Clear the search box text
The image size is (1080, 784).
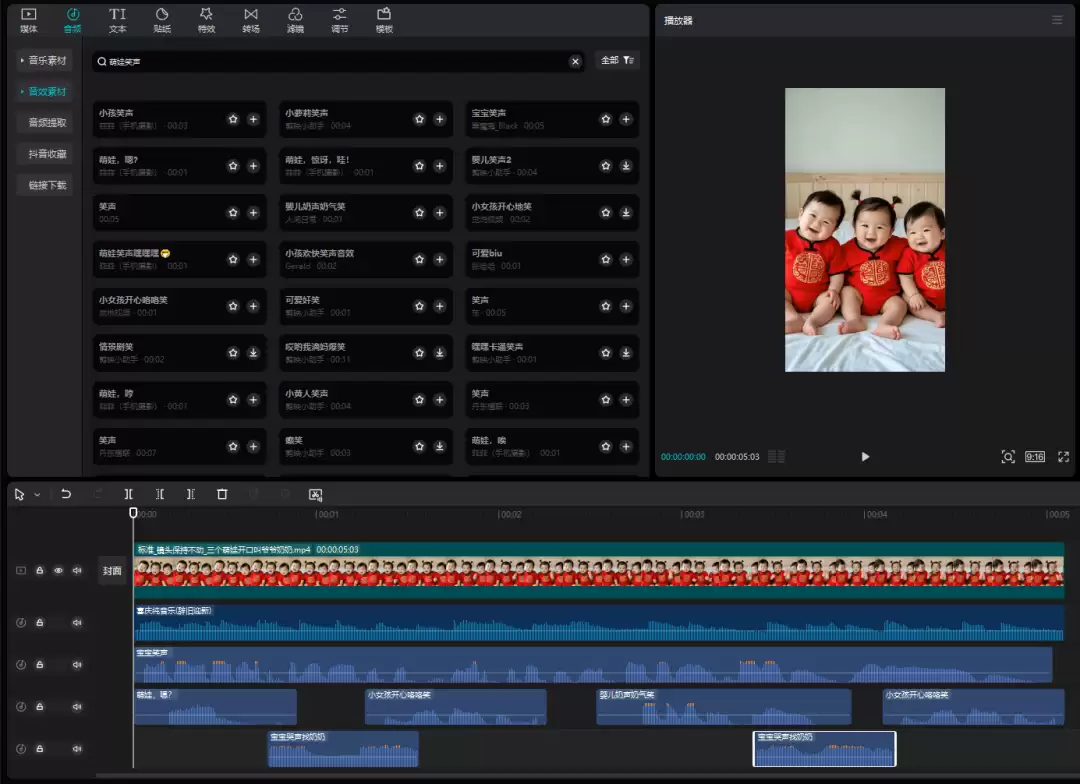pos(575,62)
